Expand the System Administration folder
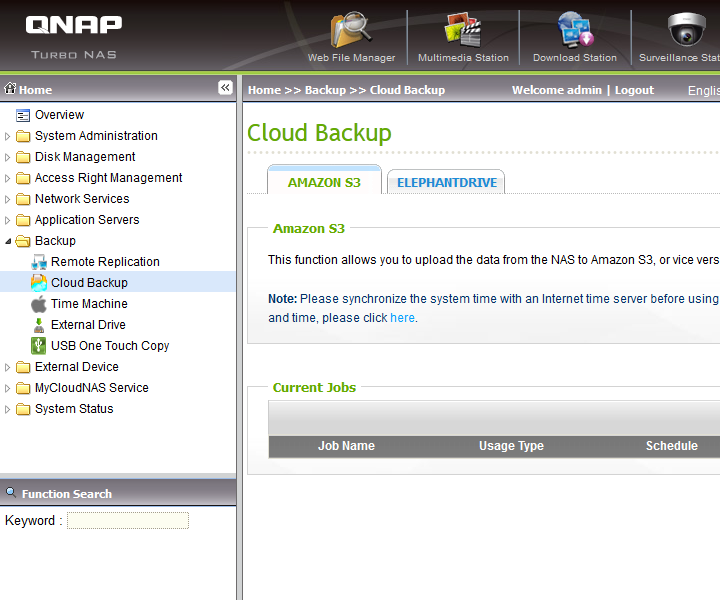Viewport: 720px width, 600px height. click(x=9, y=136)
